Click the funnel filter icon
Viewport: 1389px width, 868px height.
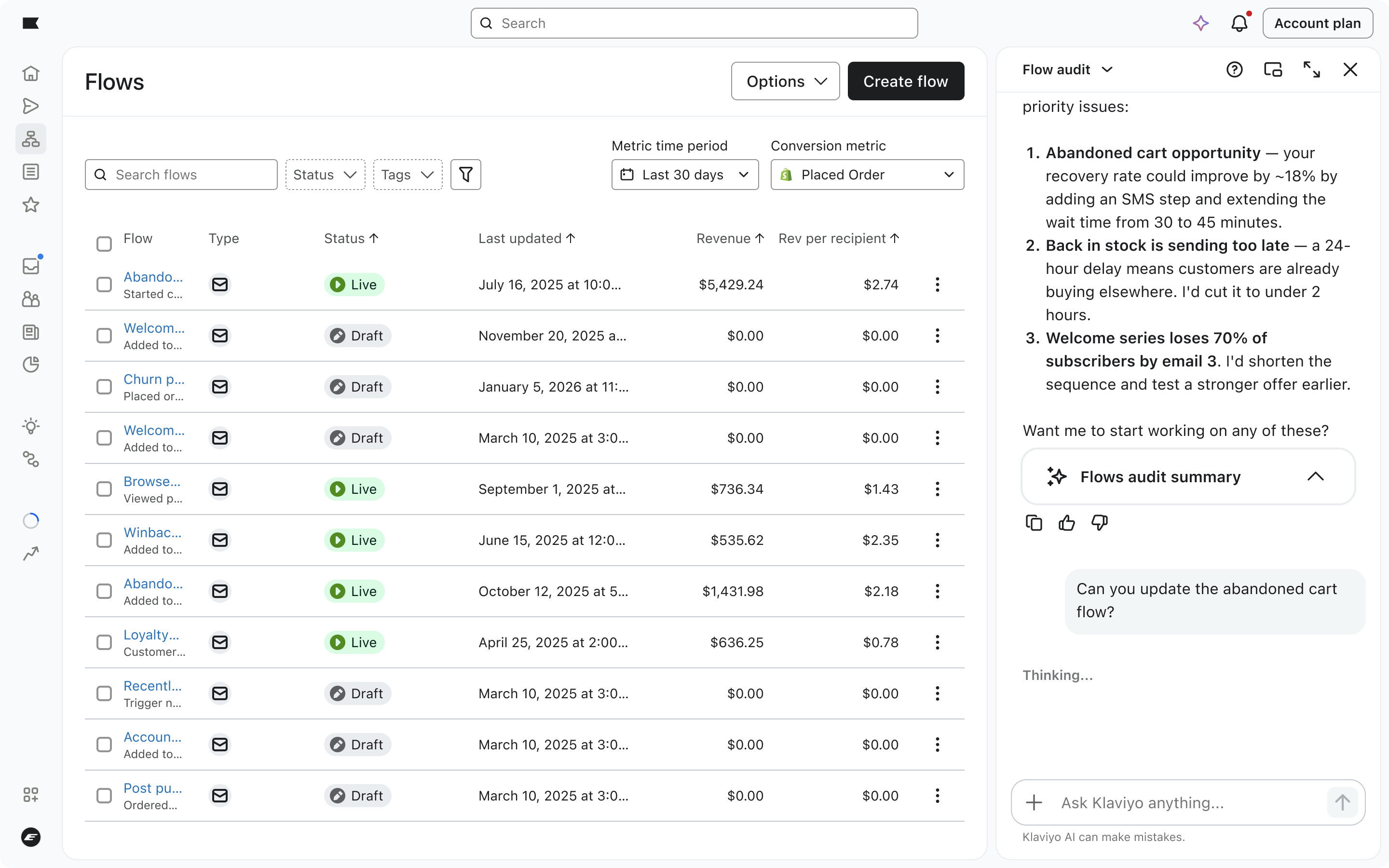point(465,175)
